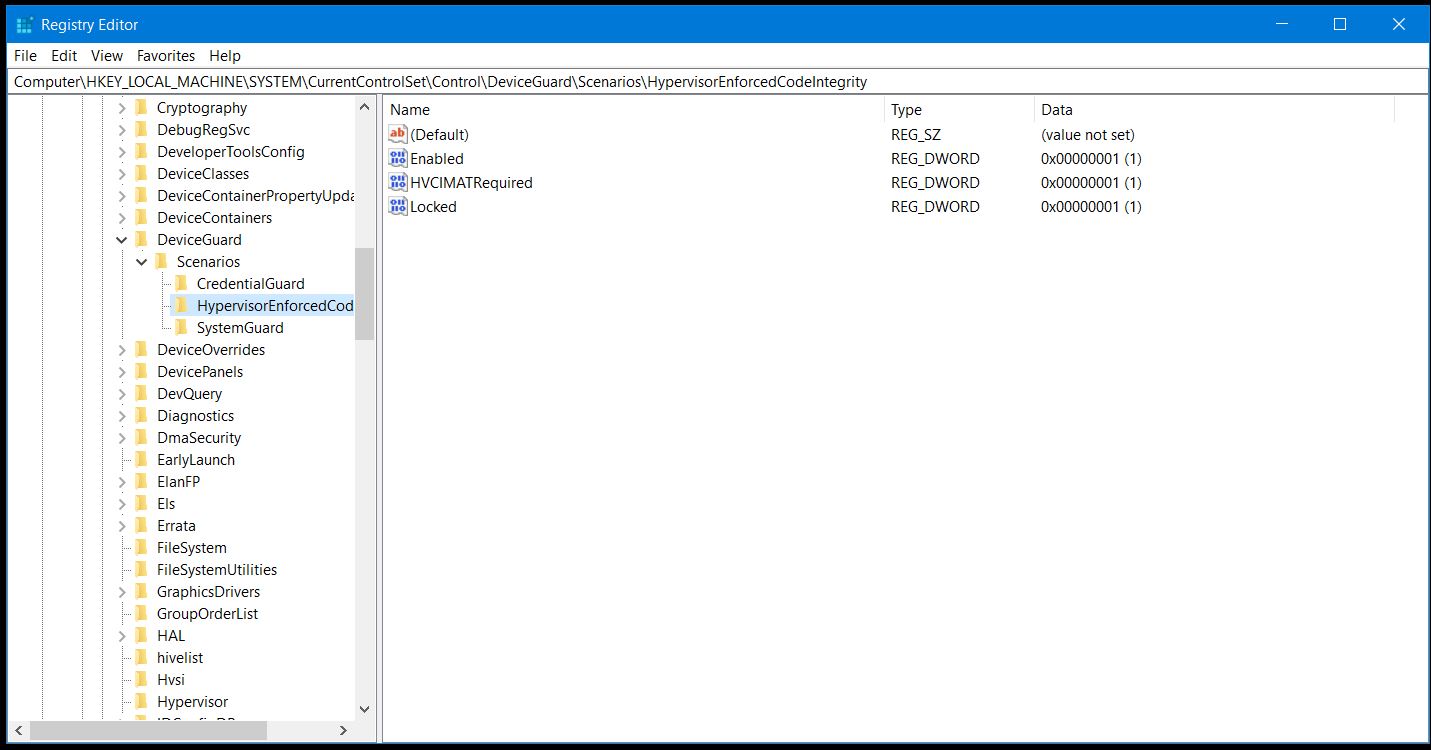Expand the Diagnostics tree node

coord(122,416)
